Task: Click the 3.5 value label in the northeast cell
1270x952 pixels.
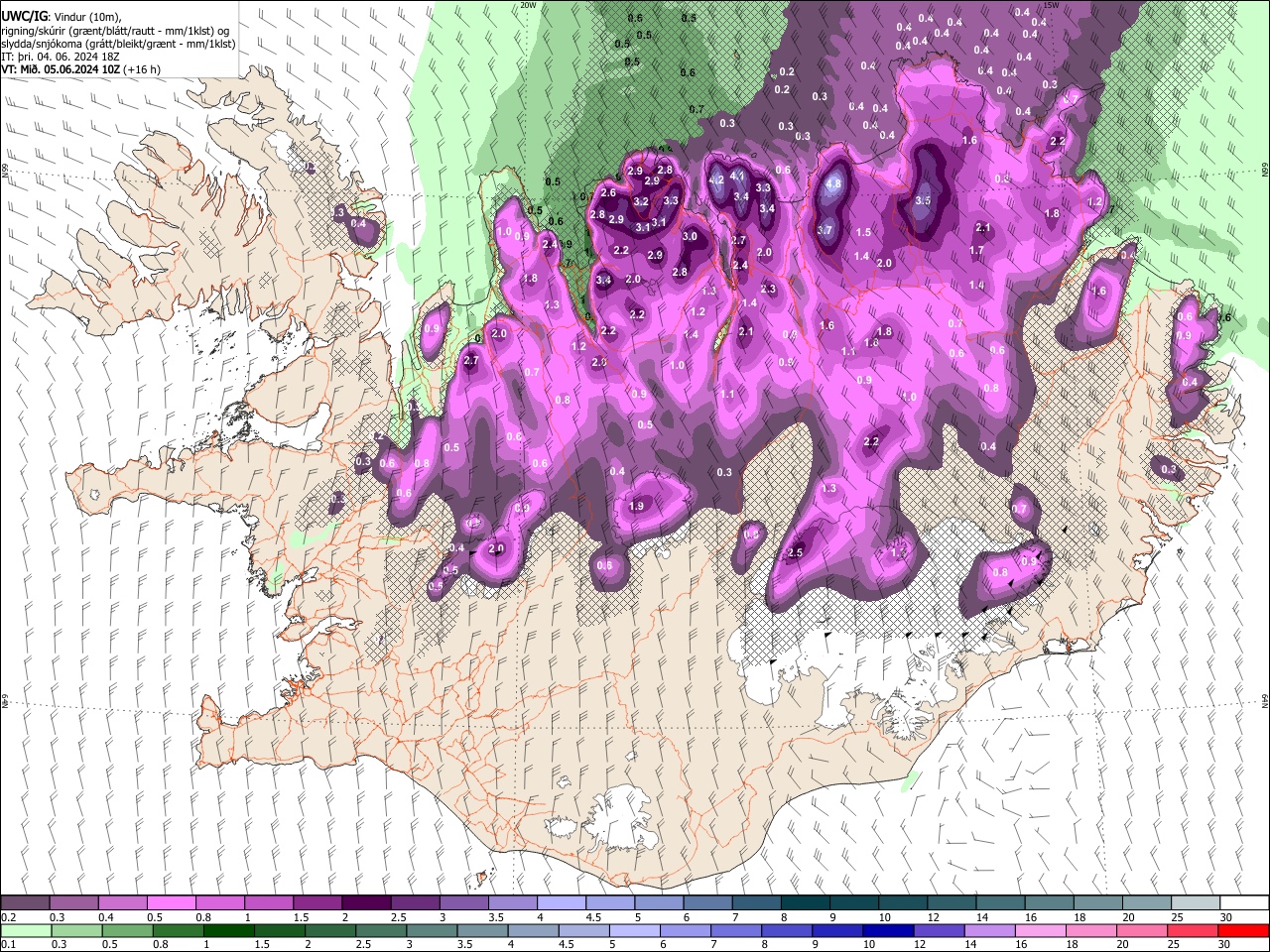Action: [923, 200]
